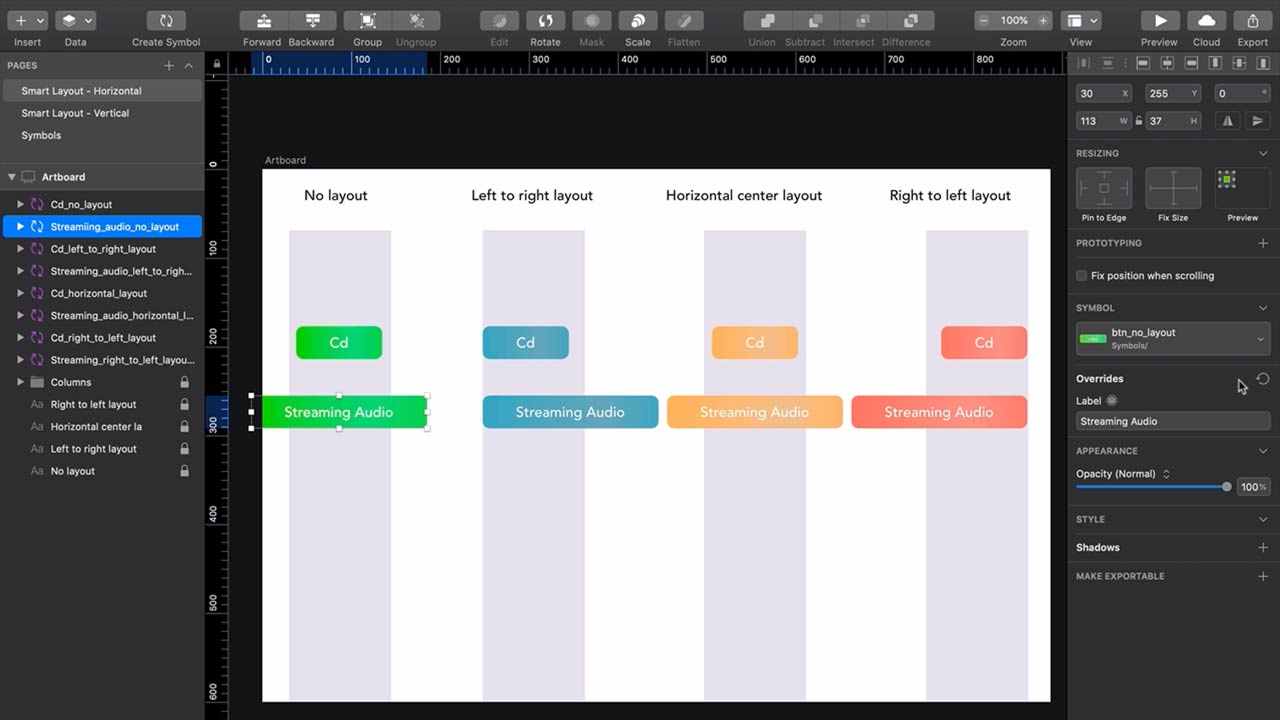This screenshot has width=1280, height=720.
Task: Select the Streaming Audio label override field
Action: [x=1172, y=420]
